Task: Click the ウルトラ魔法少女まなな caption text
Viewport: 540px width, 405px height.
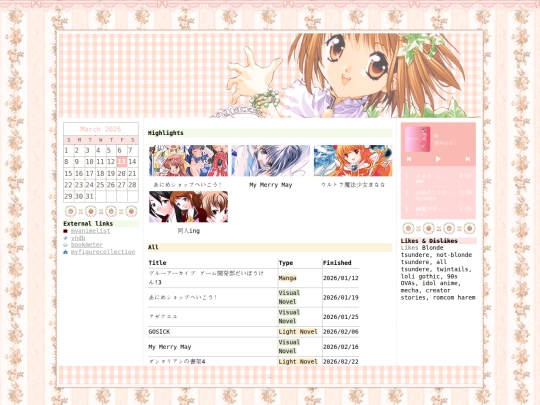Action: pyautogui.click(x=353, y=185)
